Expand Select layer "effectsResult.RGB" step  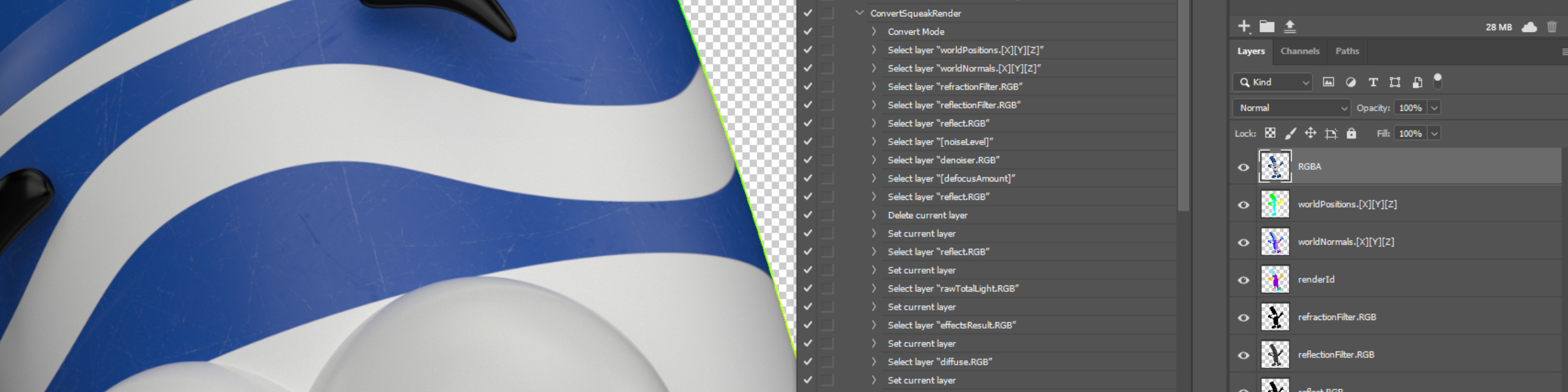[874, 325]
